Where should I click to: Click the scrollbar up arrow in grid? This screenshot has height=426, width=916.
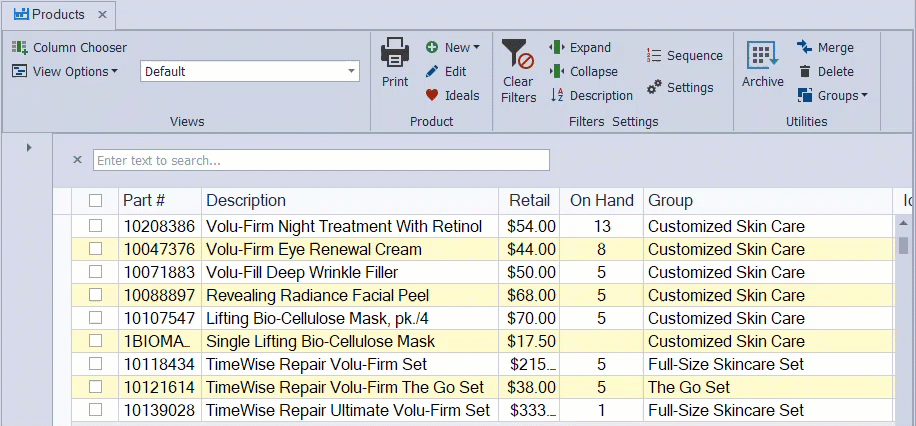click(903, 223)
